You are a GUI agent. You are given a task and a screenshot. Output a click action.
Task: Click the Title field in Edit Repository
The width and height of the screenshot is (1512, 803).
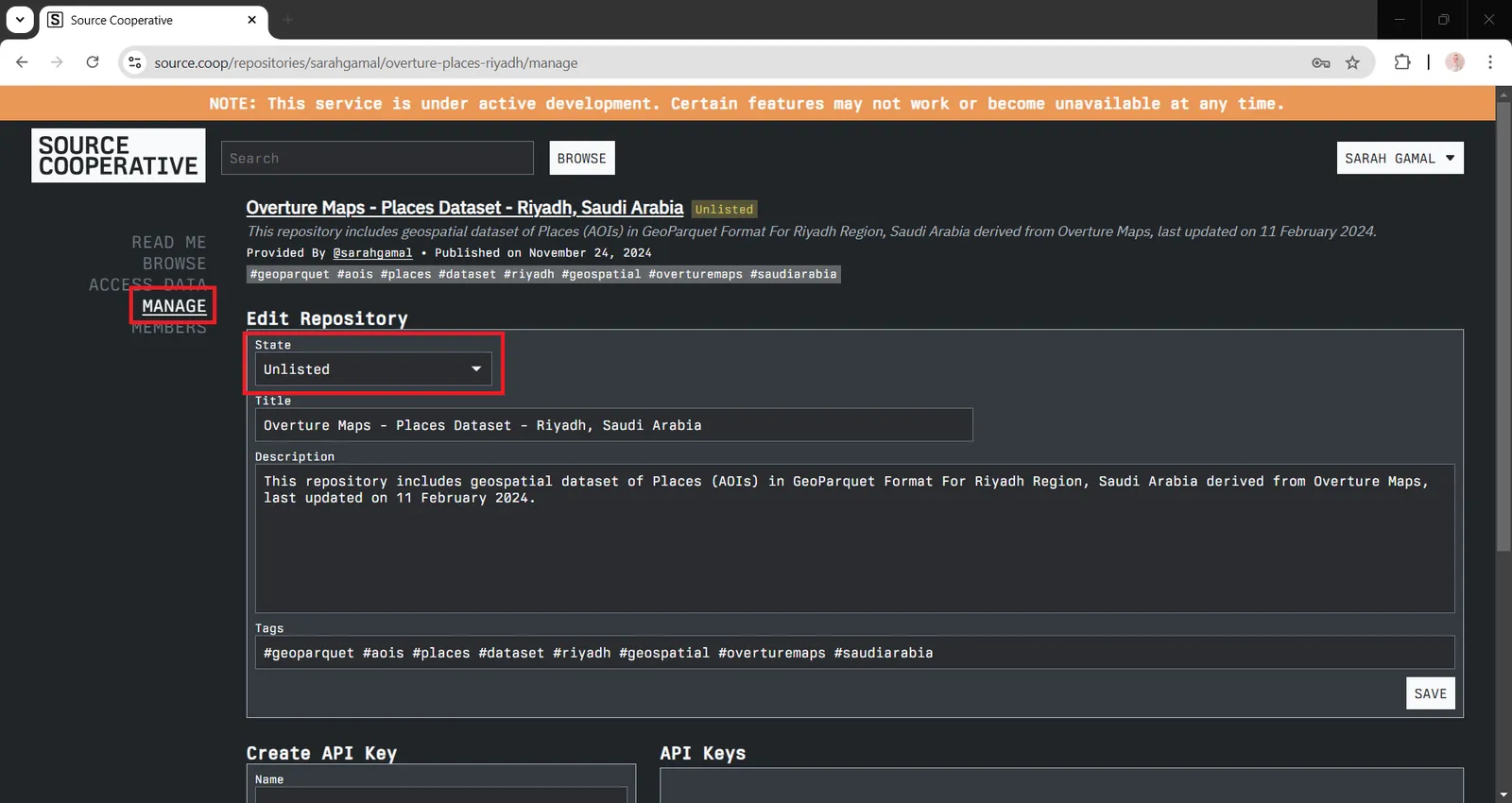coord(613,425)
